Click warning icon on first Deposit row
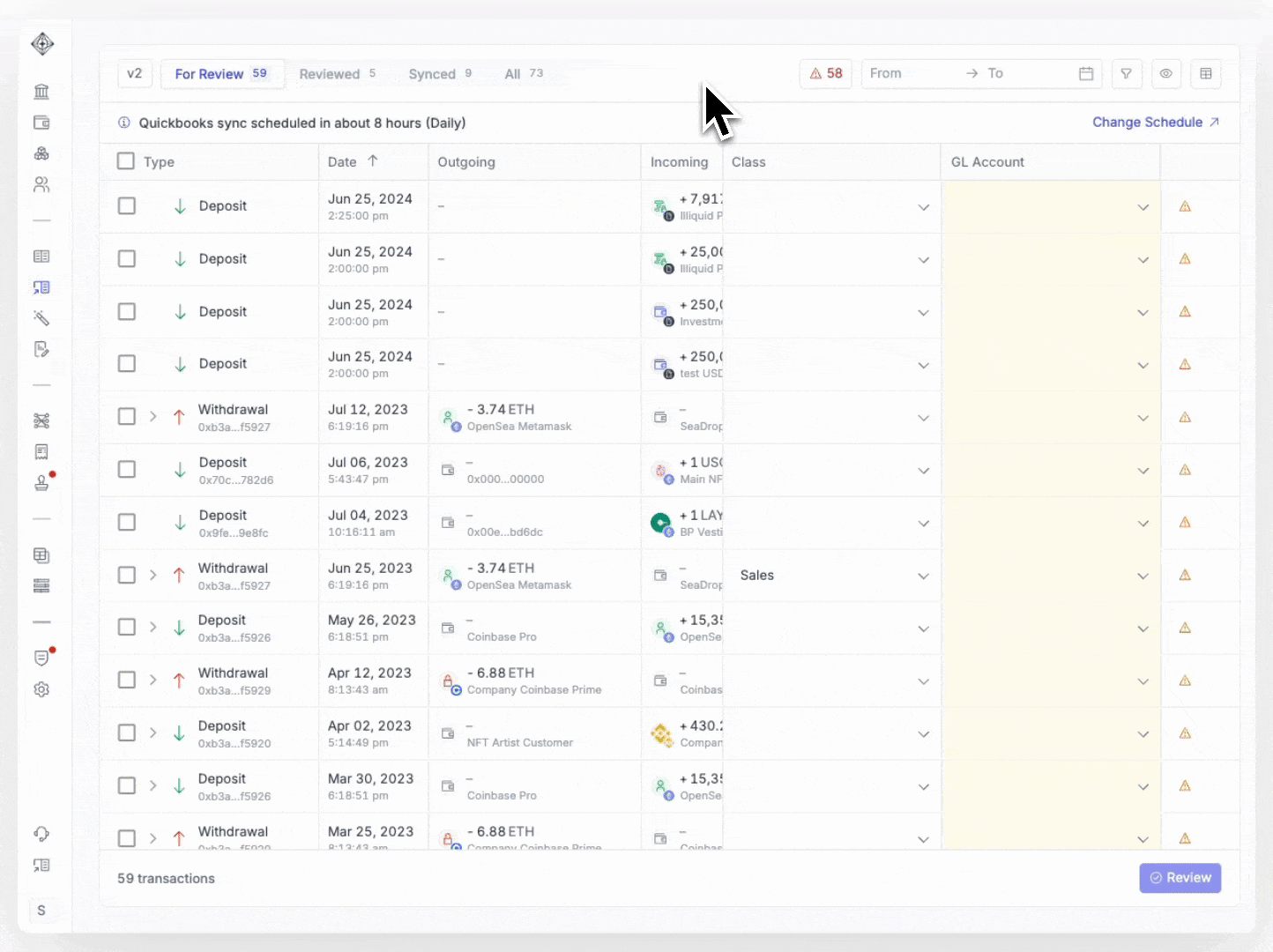 pyautogui.click(x=1185, y=206)
